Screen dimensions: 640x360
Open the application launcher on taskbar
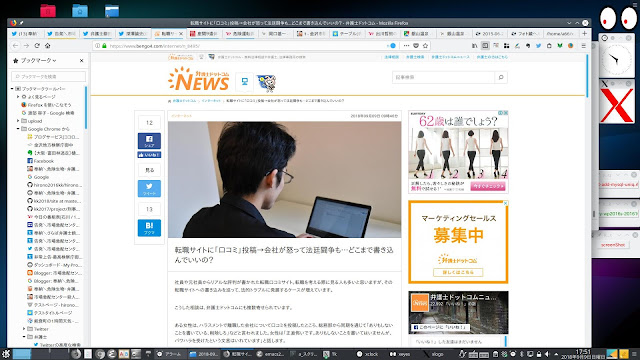[6, 354]
